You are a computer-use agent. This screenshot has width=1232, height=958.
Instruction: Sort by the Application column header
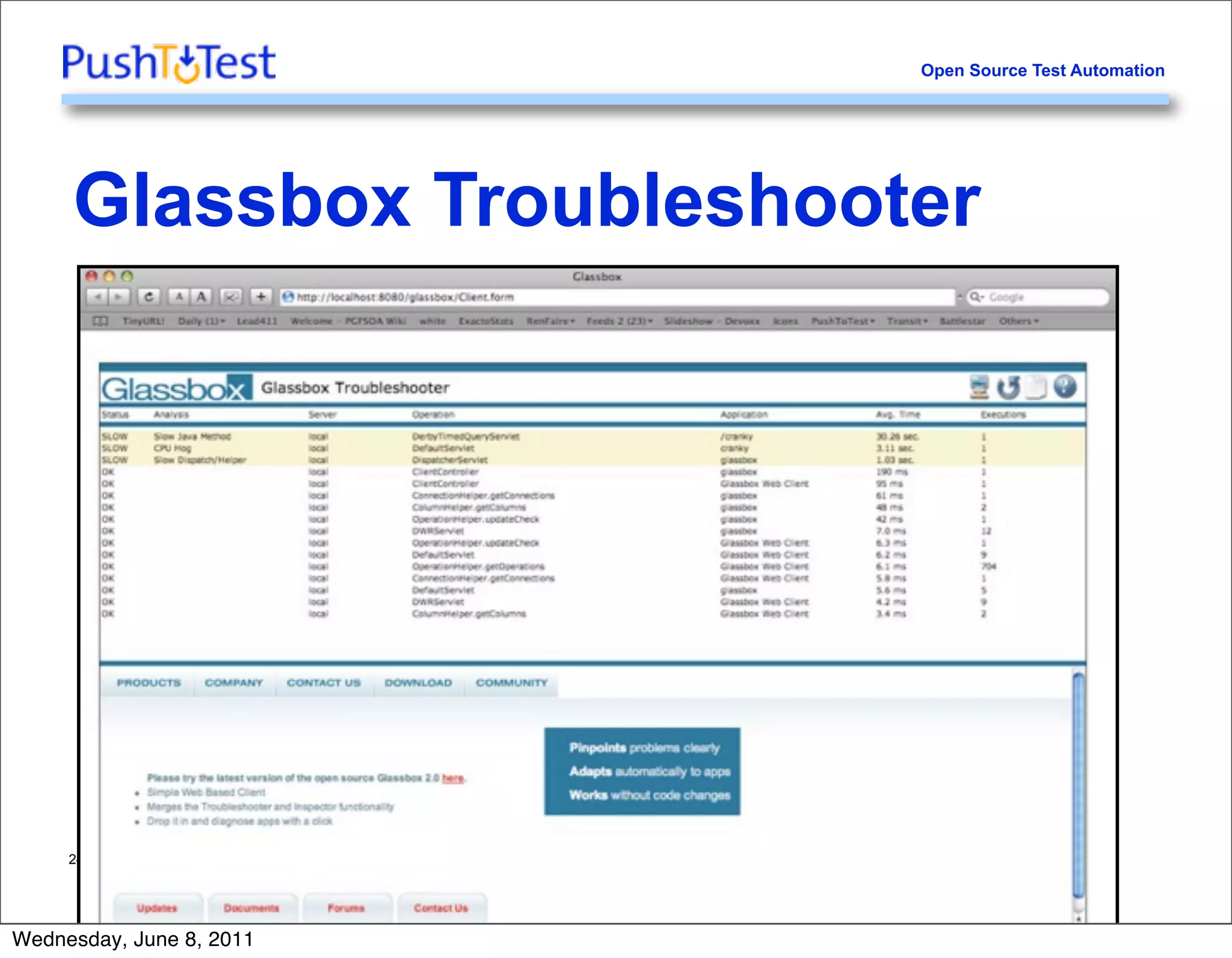[744, 414]
